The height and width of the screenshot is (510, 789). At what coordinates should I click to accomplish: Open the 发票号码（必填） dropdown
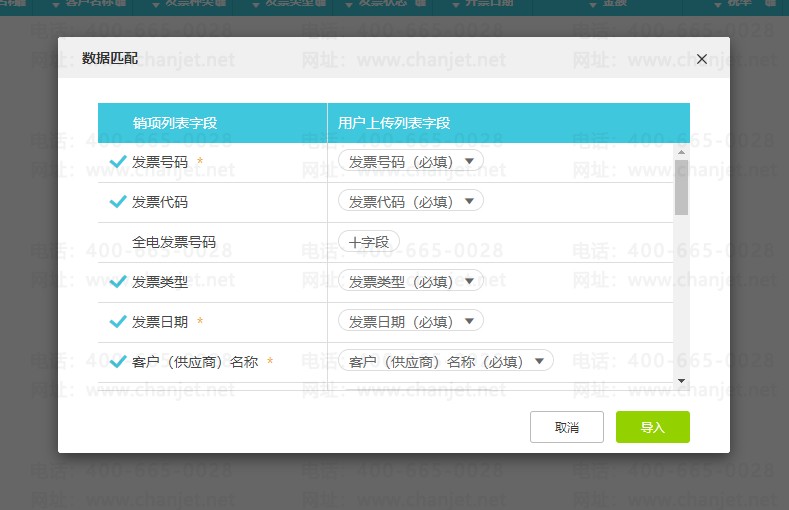(411, 161)
